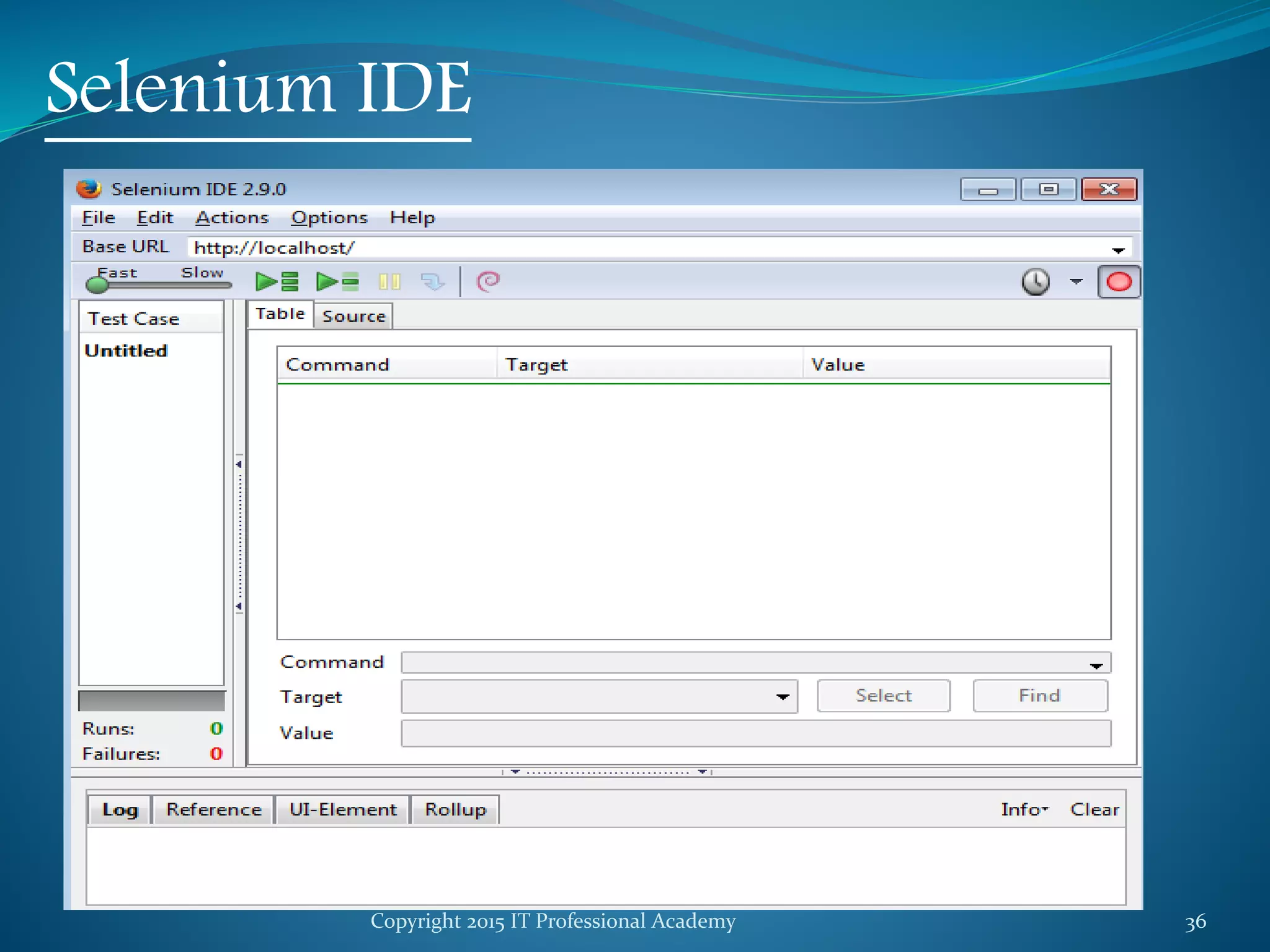Viewport: 1270px width, 952px height.
Task: Click the Value input field
Action: 756,733
